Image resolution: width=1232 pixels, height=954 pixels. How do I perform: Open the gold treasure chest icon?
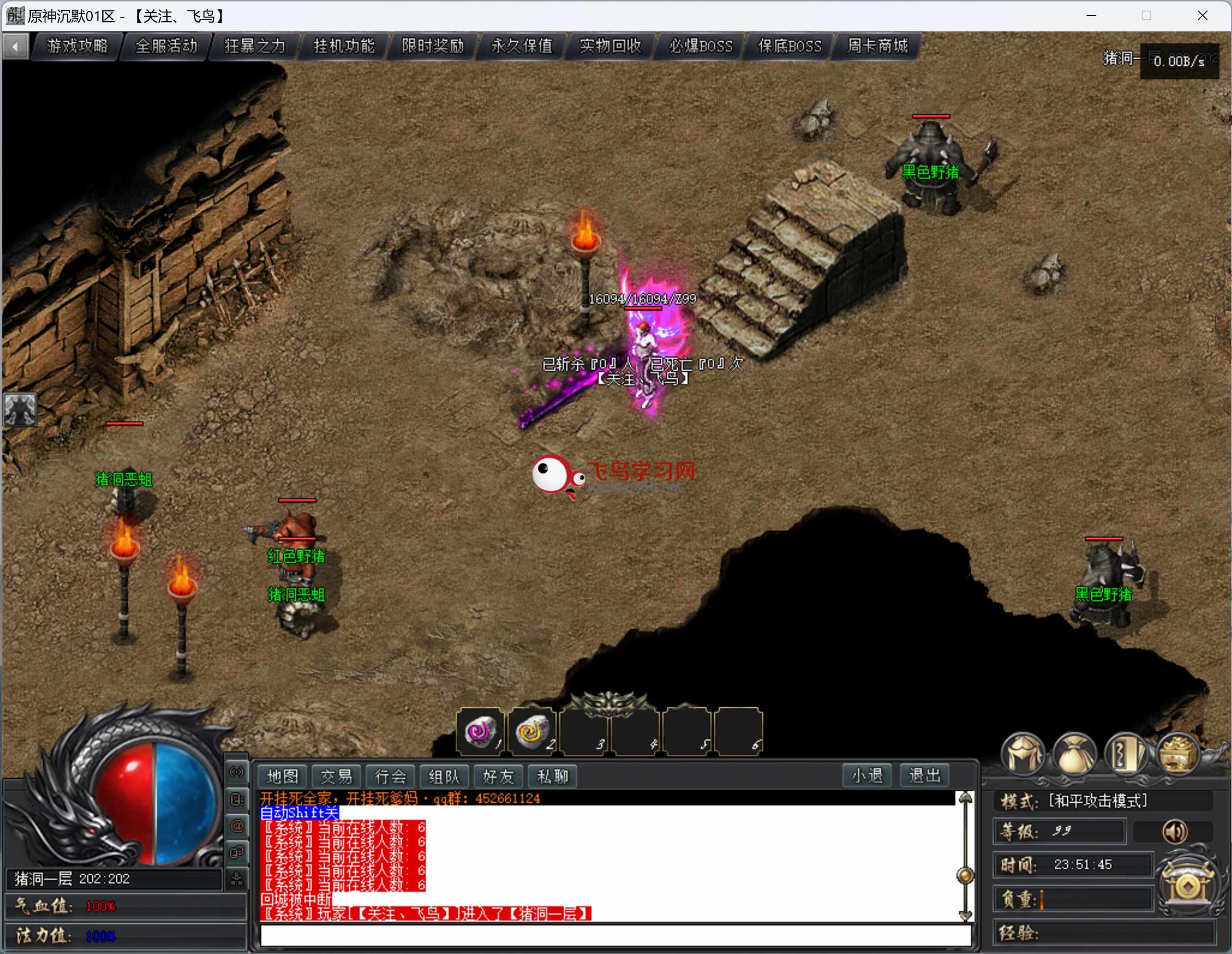pos(1177,754)
